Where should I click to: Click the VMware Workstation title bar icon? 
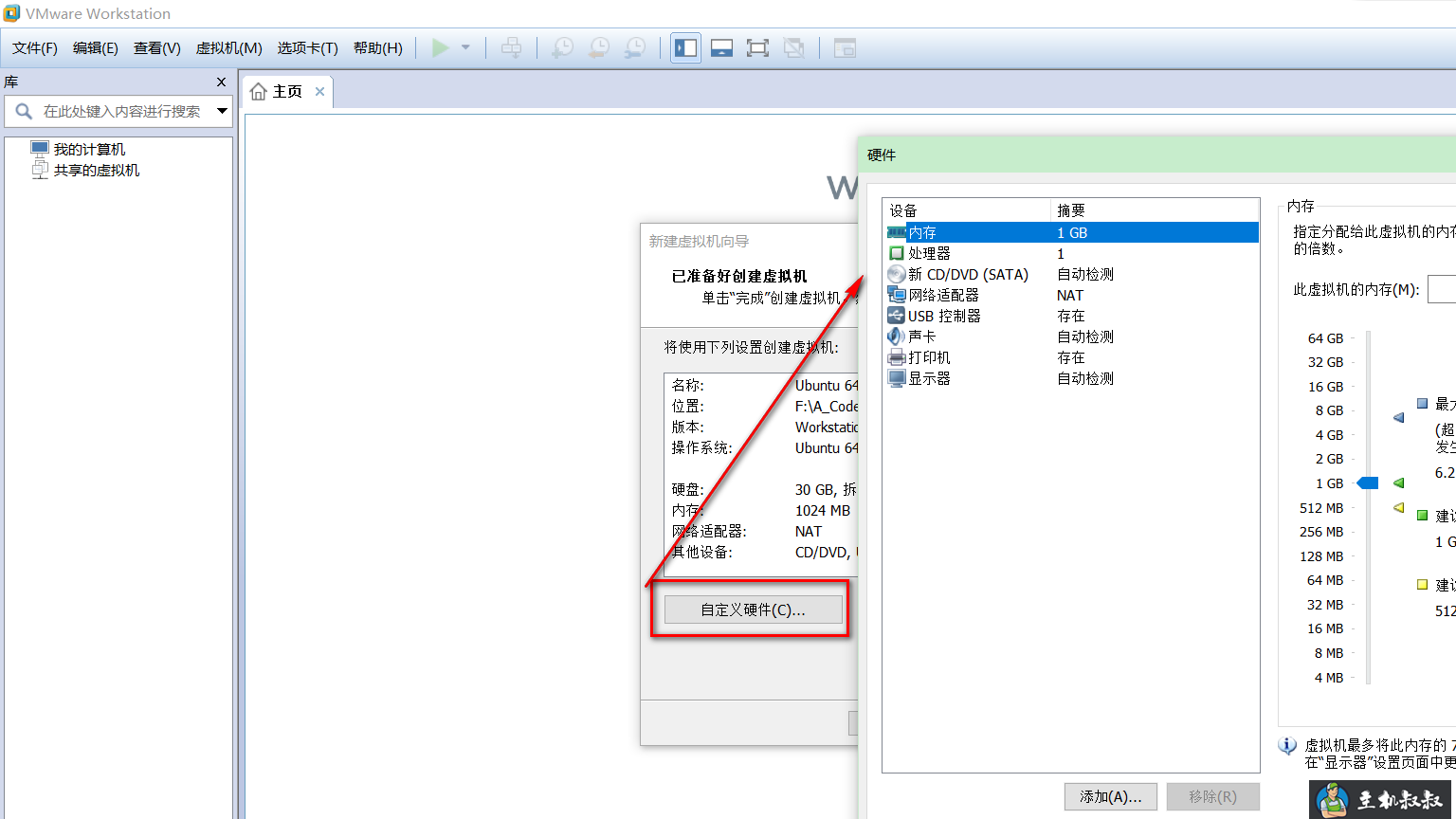click(11, 13)
